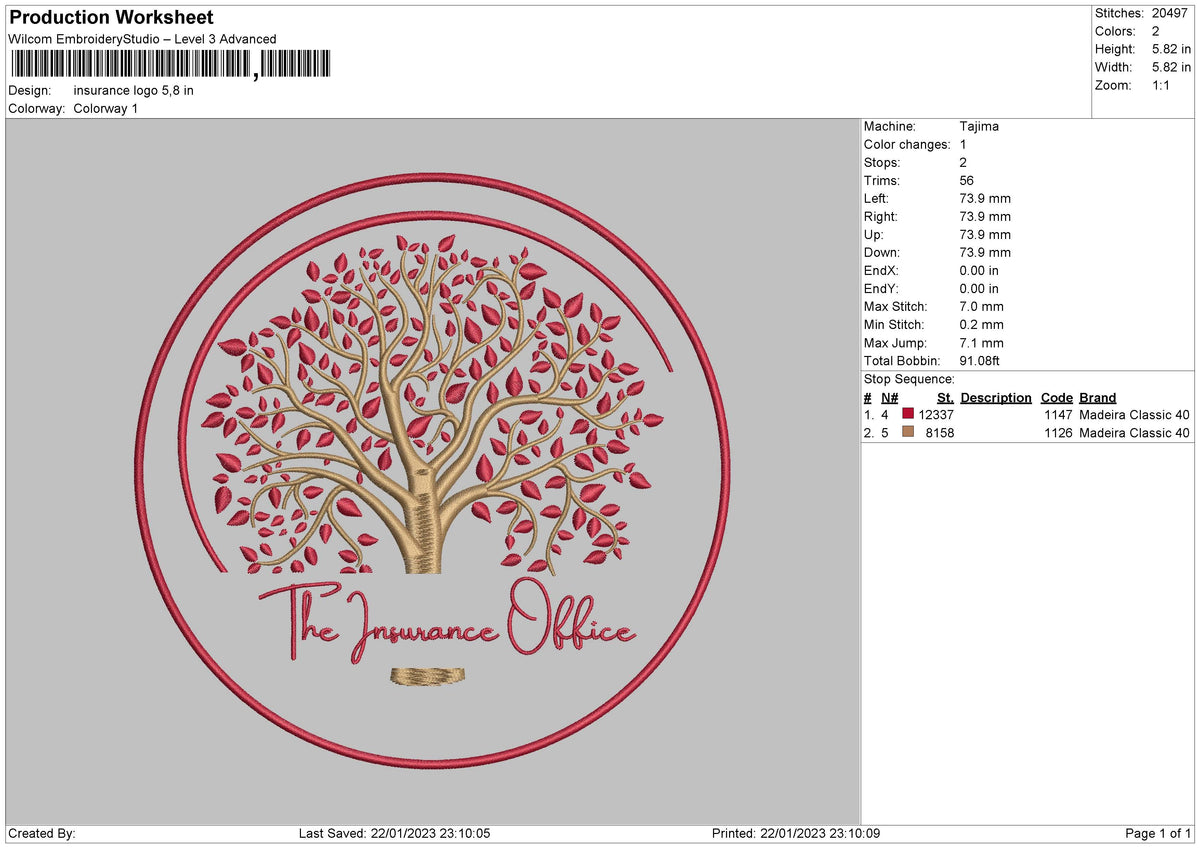Click the 'N#' column header

coord(889,397)
